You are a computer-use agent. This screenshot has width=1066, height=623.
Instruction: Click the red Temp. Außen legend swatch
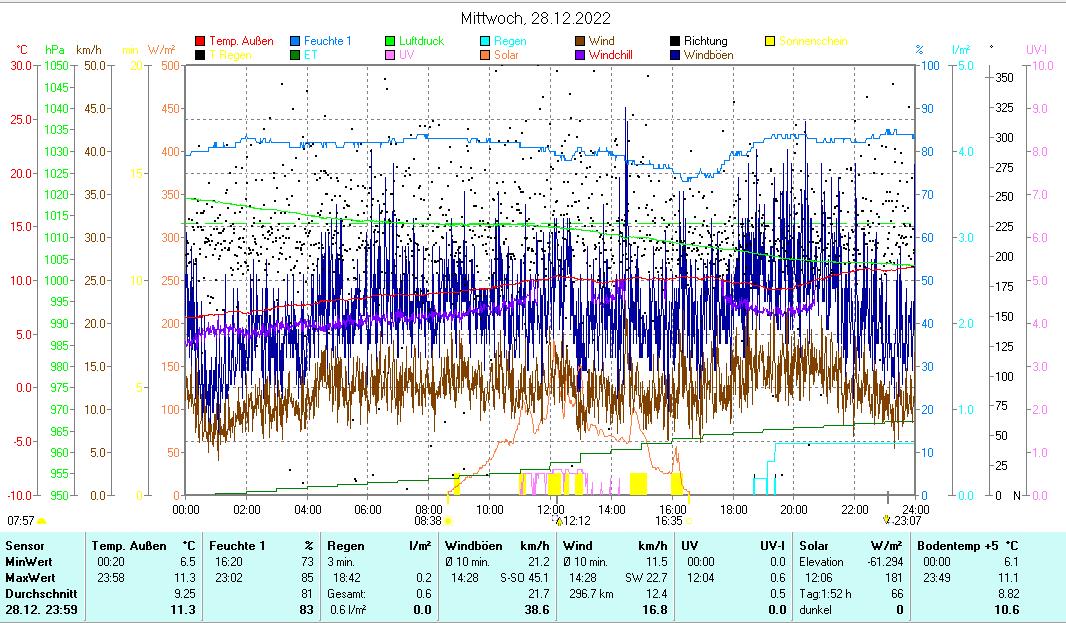coord(200,41)
